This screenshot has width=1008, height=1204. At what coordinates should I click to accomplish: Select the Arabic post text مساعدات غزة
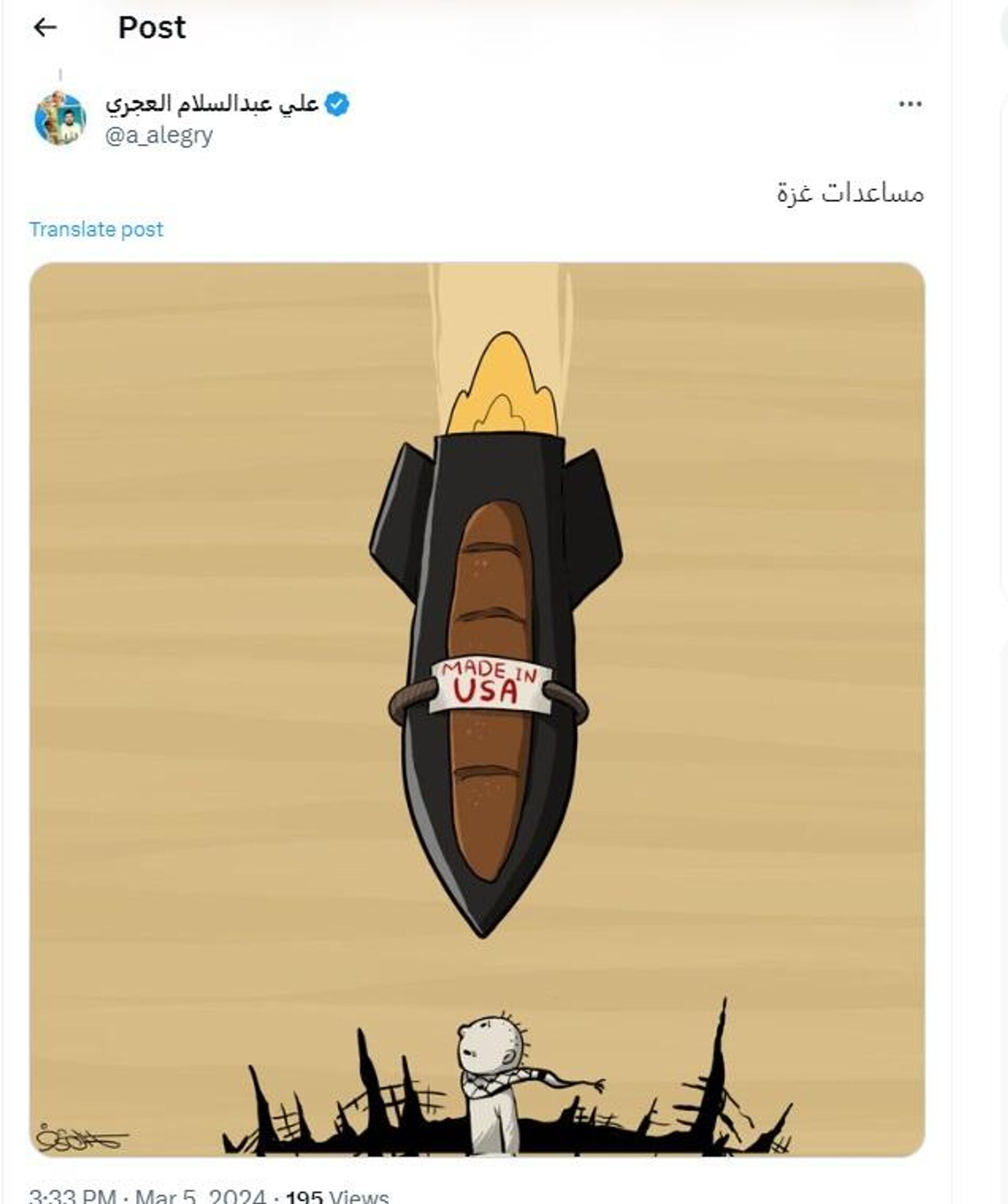(850, 193)
